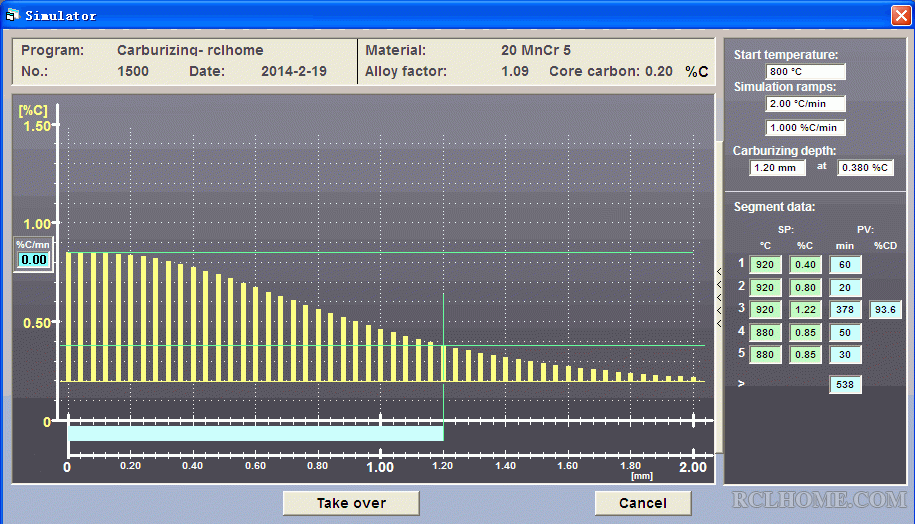Select segment 4 temperature 880 field
The height and width of the screenshot is (524, 915).
click(765, 332)
